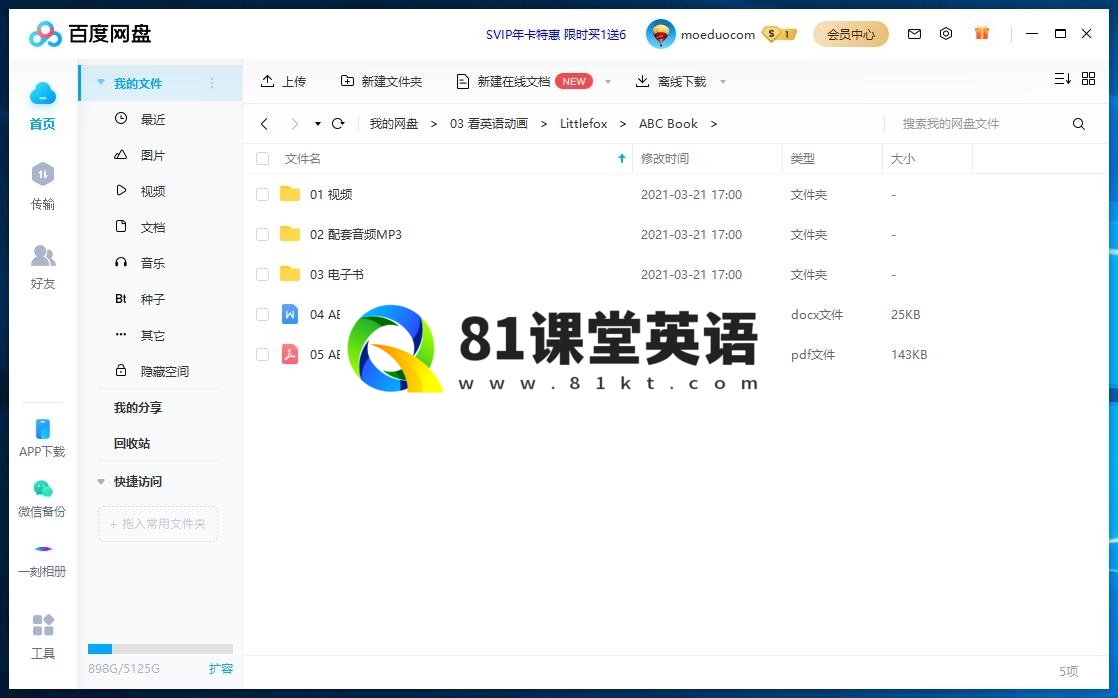This screenshot has width=1118, height=698.
Task: Click 我的网盘 in the breadcrumb path
Action: click(x=394, y=124)
